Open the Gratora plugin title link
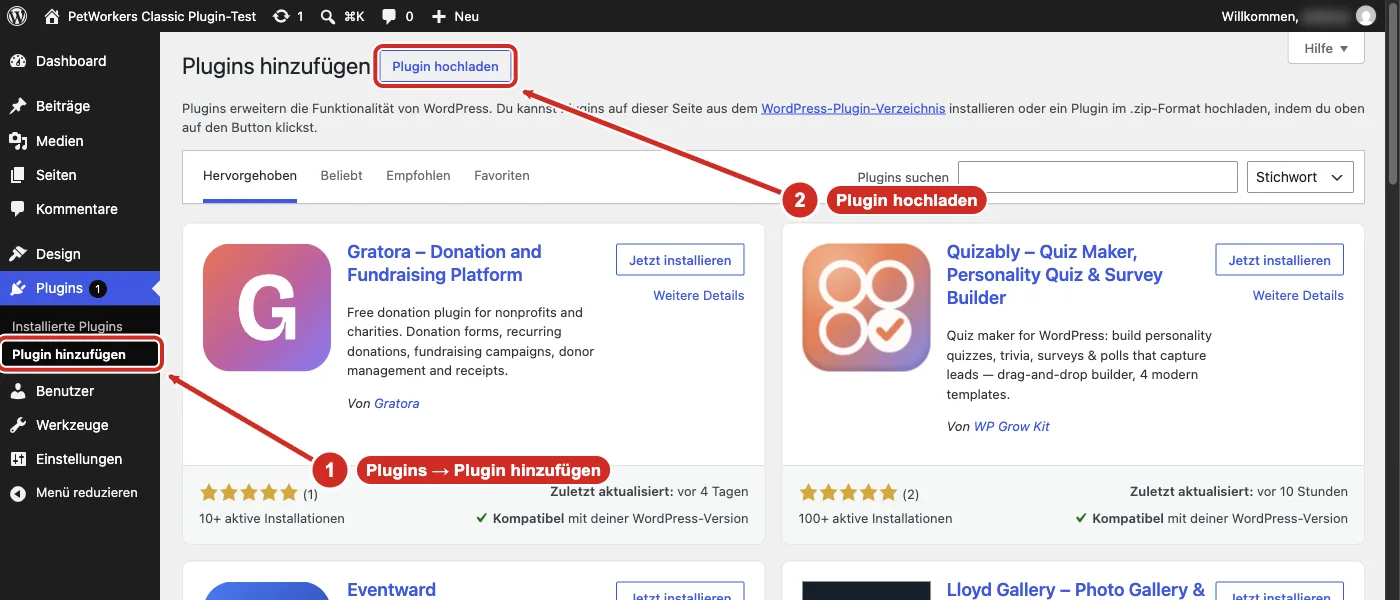 pos(444,263)
